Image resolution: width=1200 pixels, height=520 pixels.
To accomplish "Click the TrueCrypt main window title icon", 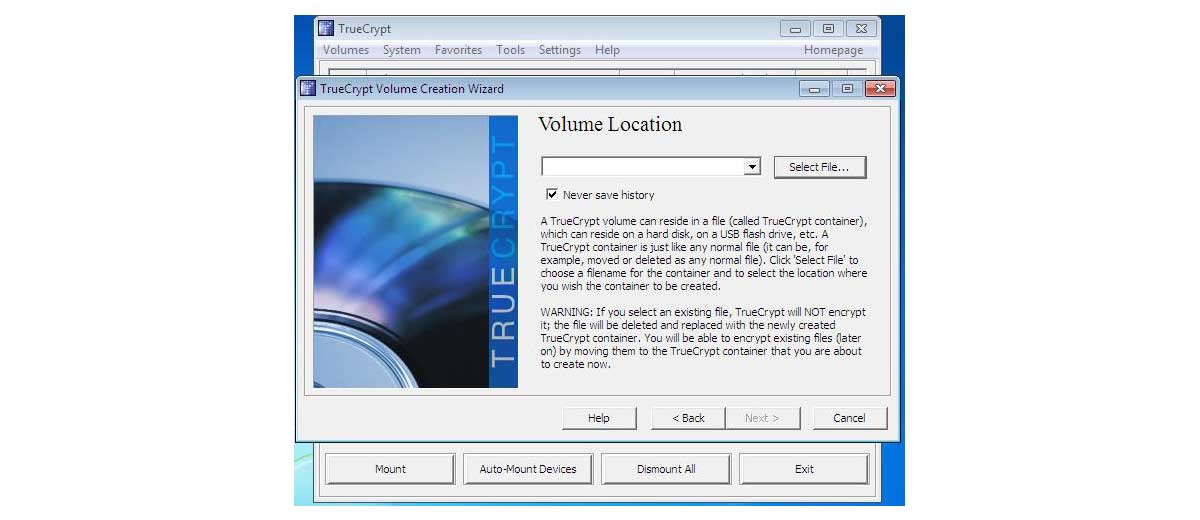I will 326,28.
